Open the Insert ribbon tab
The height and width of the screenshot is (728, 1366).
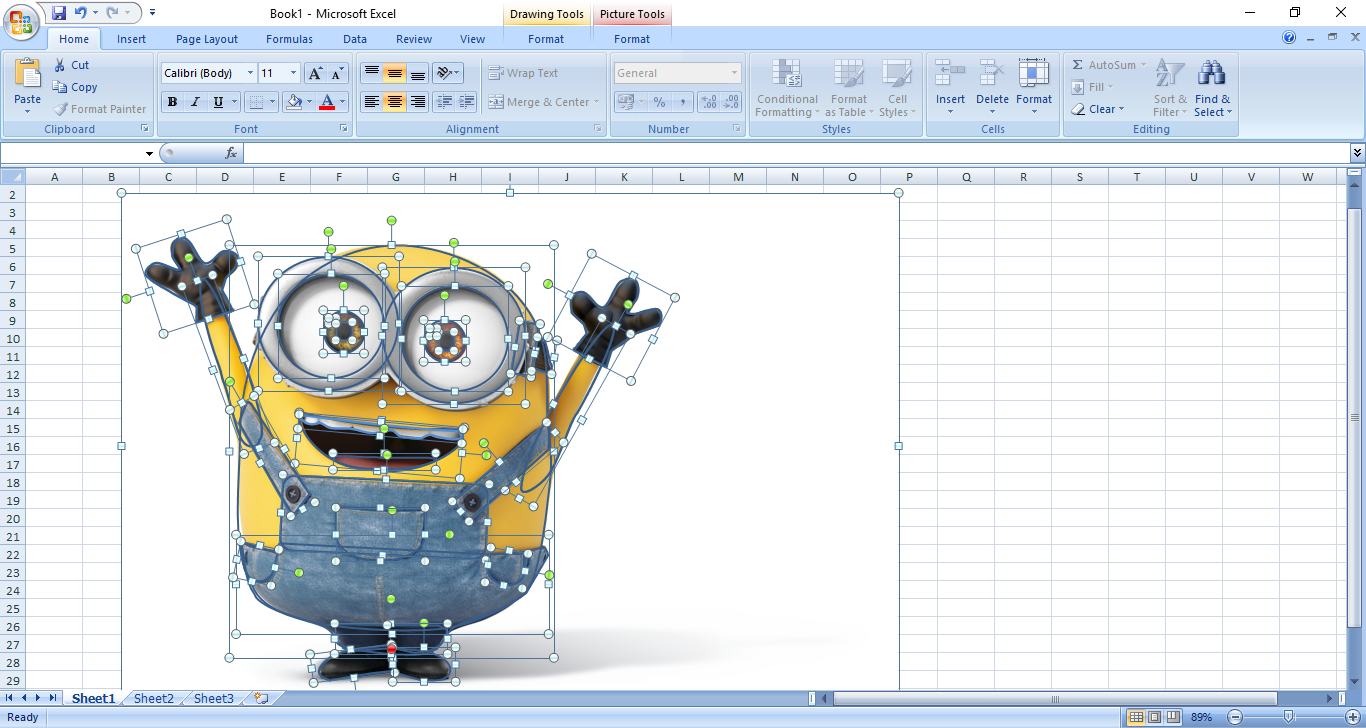(x=131, y=39)
